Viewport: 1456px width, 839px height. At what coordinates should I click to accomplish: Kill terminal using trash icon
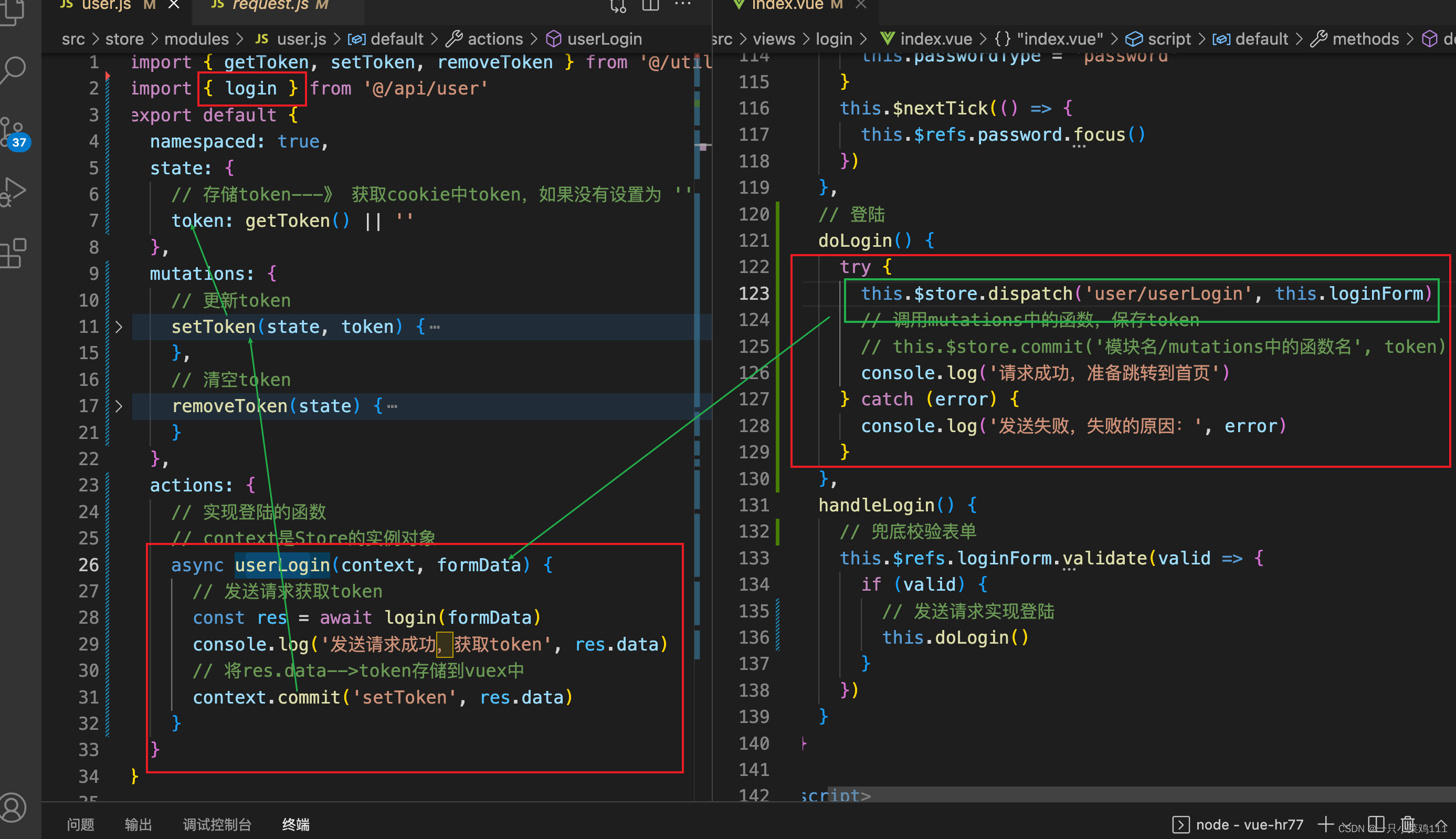(x=1408, y=823)
